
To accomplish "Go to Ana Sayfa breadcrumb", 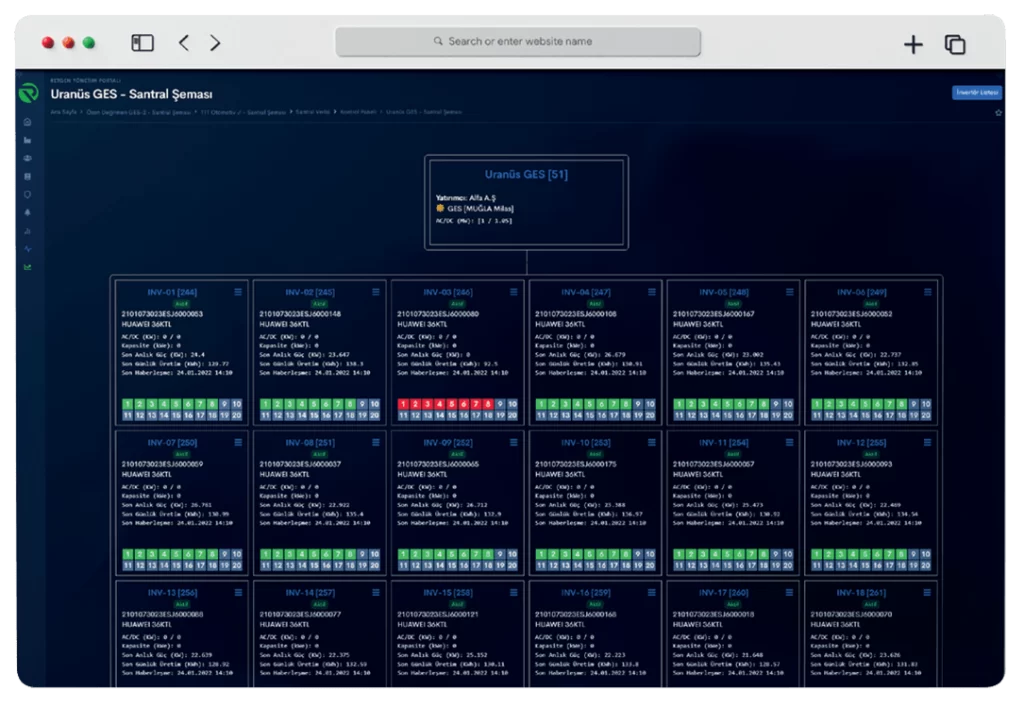I will (63, 112).
